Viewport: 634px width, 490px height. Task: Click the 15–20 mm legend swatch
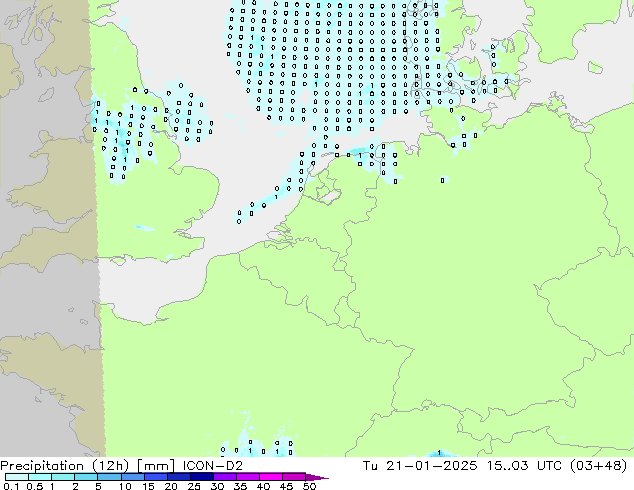point(155,477)
